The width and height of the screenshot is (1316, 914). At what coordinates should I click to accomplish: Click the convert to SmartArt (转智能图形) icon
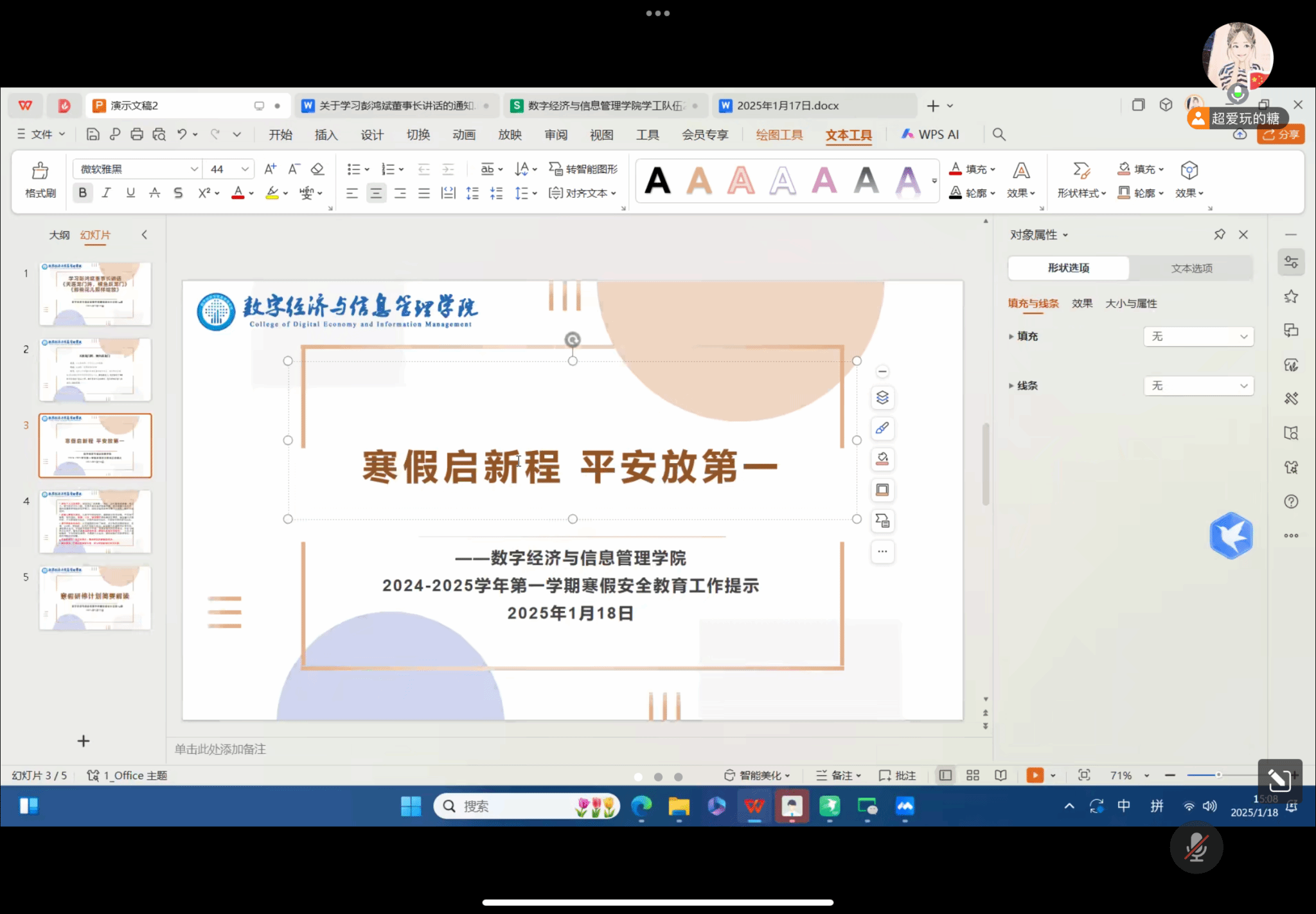tap(555, 169)
